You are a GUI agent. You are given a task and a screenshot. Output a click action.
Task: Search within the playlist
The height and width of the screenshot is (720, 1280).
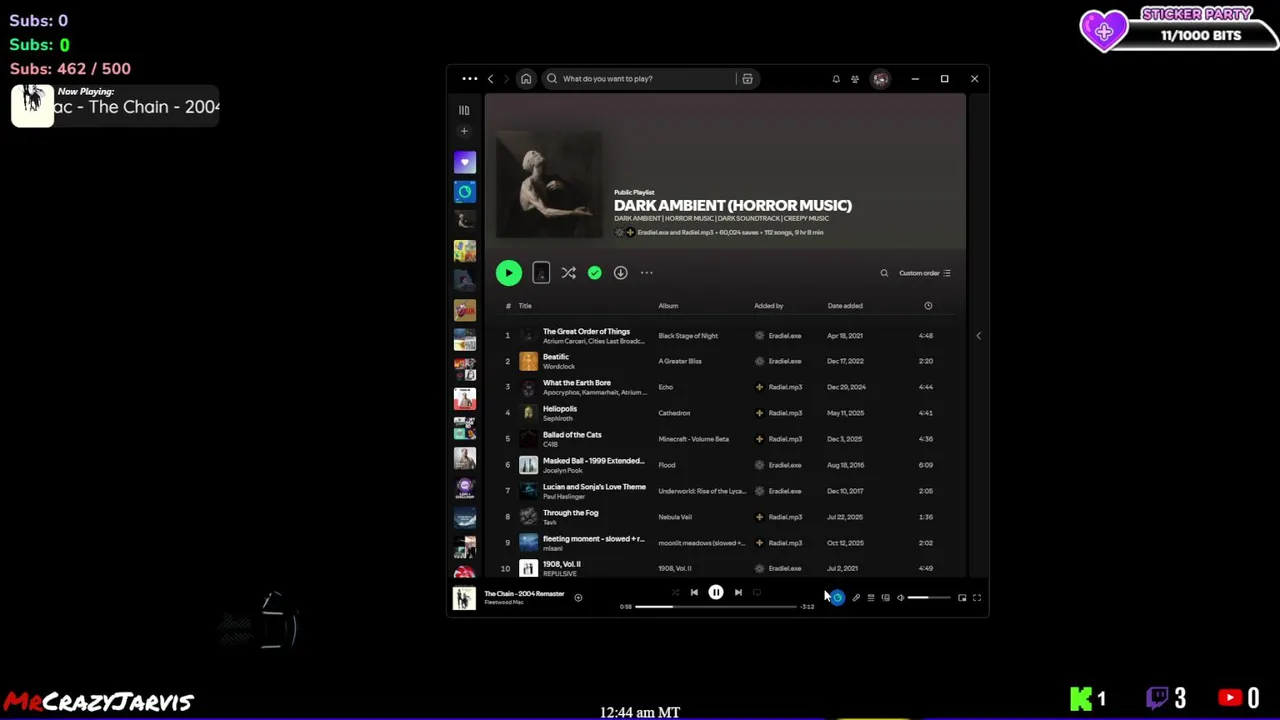pos(884,273)
